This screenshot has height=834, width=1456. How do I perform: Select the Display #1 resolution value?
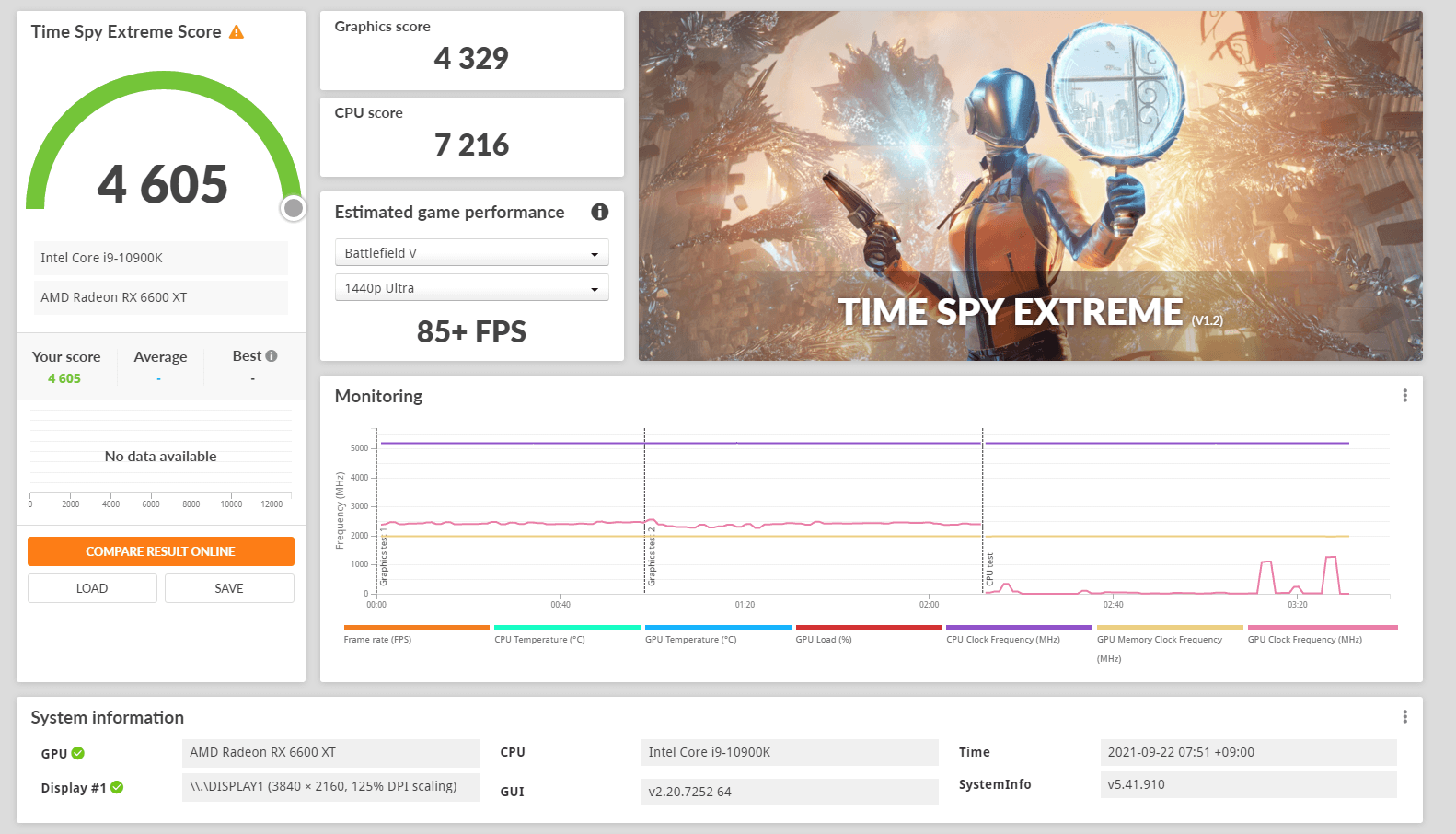click(x=330, y=787)
